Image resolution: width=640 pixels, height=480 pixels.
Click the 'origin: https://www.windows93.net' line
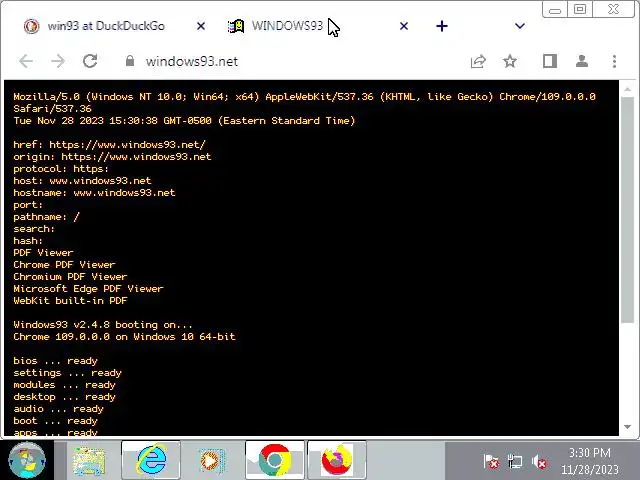click(112, 157)
